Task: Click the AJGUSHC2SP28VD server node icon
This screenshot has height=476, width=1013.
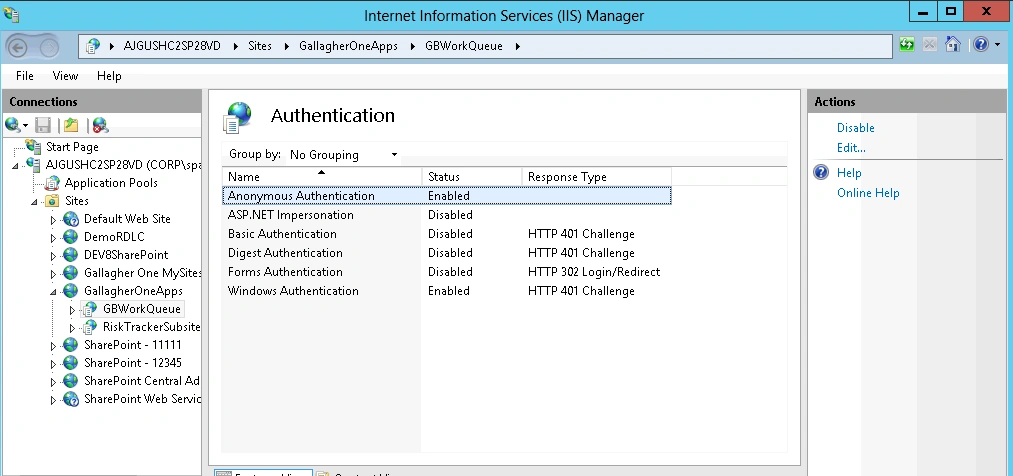Action: 33,165
